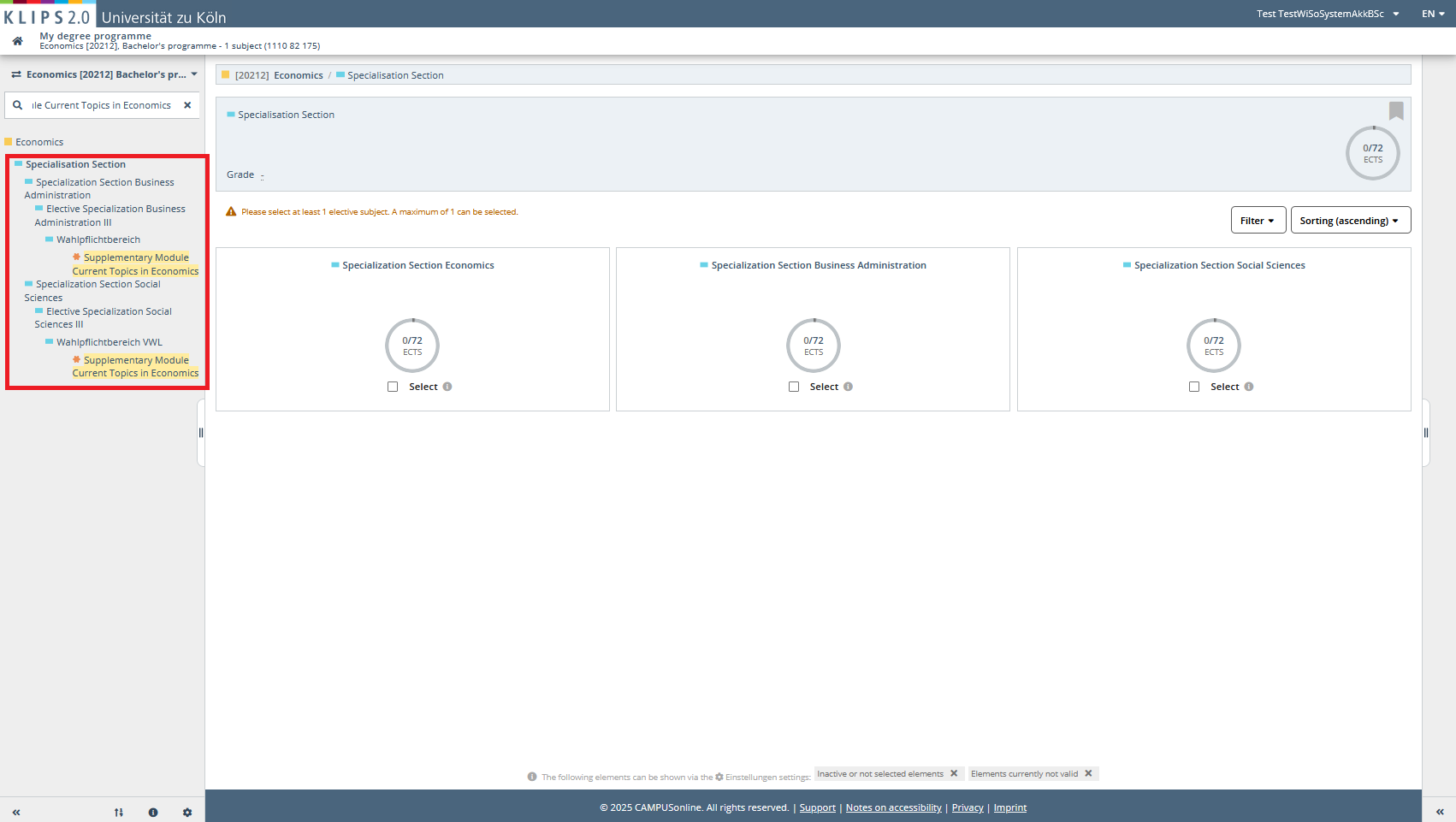The height and width of the screenshot is (822, 1456).
Task: Open Elective Specialization Business Administration III node
Action: (109, 216)
